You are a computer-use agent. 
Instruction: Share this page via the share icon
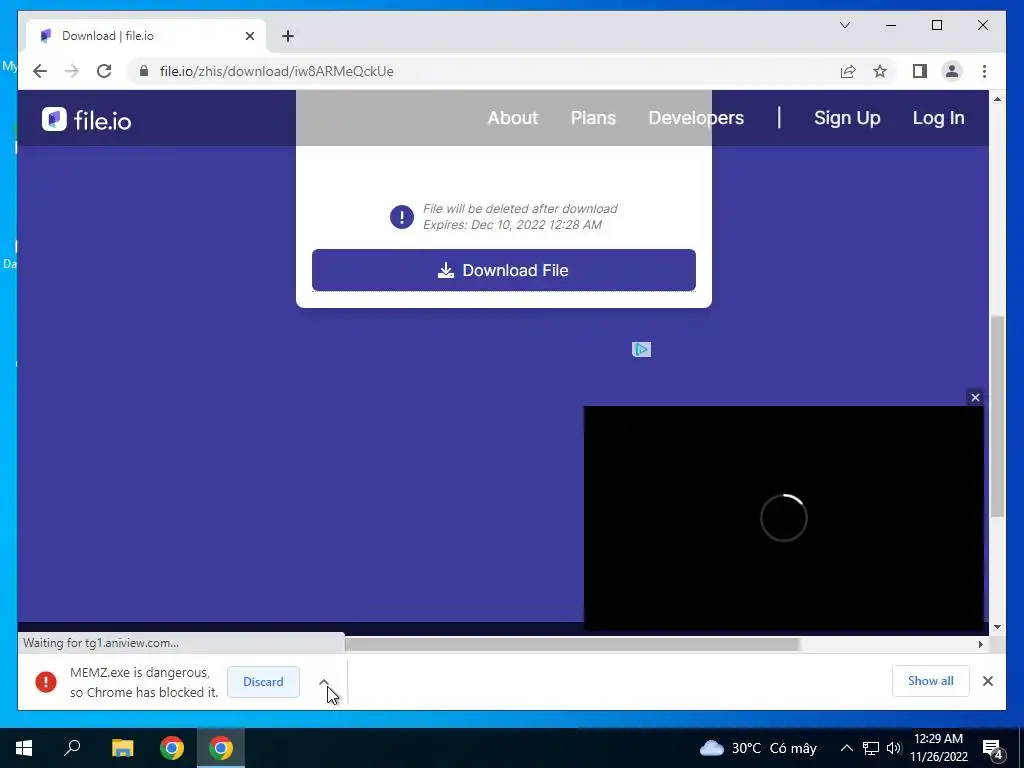click(848, 71)
